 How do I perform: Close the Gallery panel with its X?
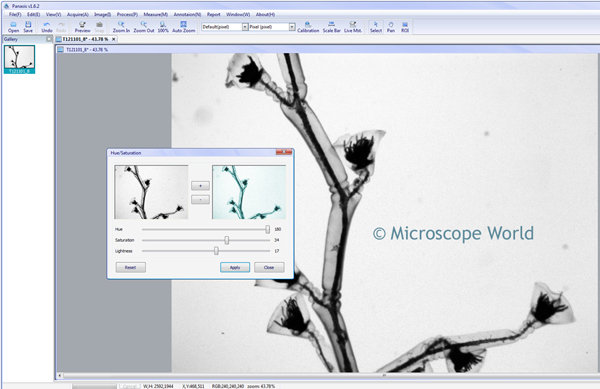49,39
